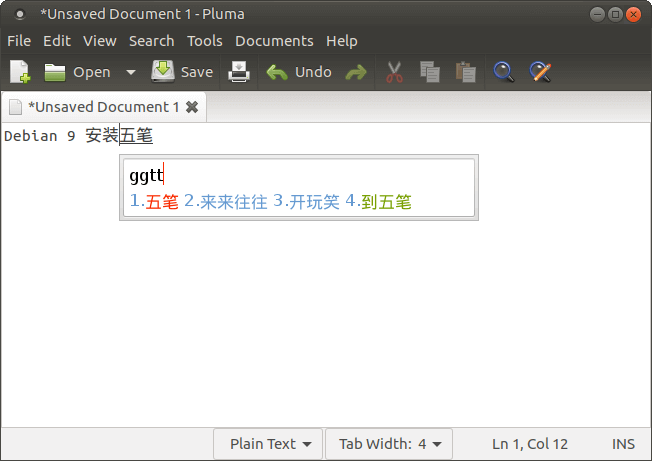Select candidate 2 来来往往 in the IME popup
This screenshot has width=652, height=461.
[225, 202]
